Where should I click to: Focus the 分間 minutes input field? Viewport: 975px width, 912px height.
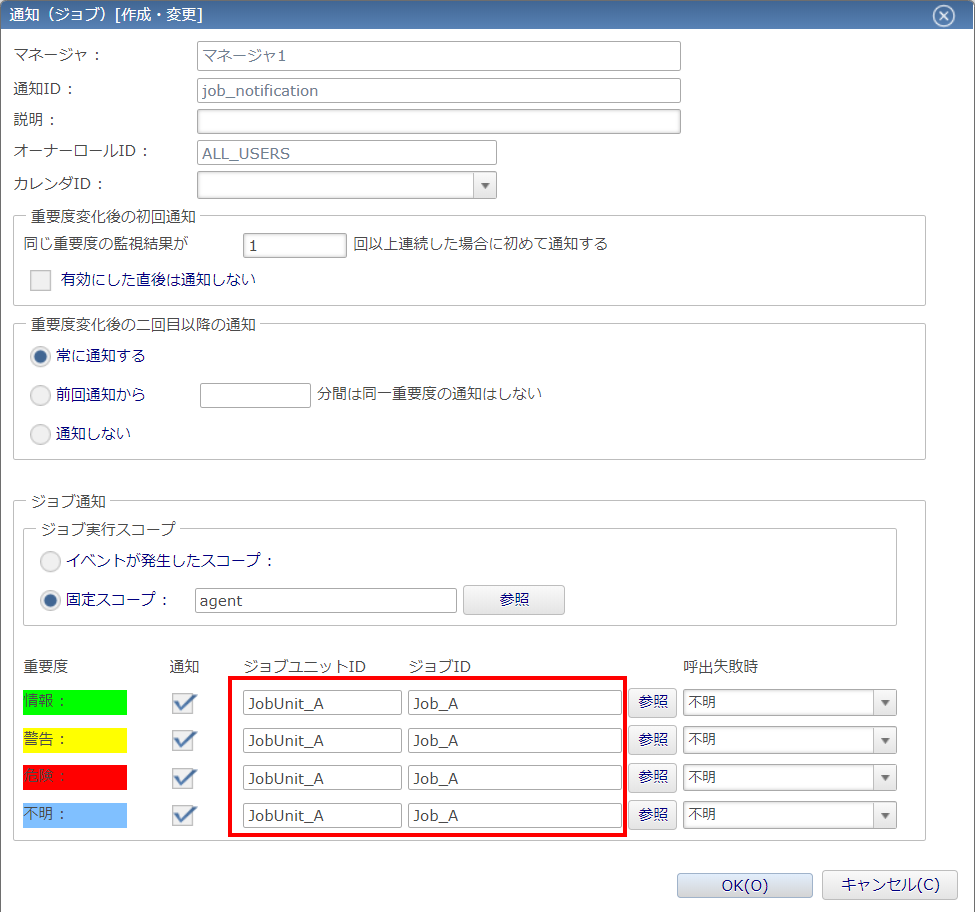coord(256,395)
